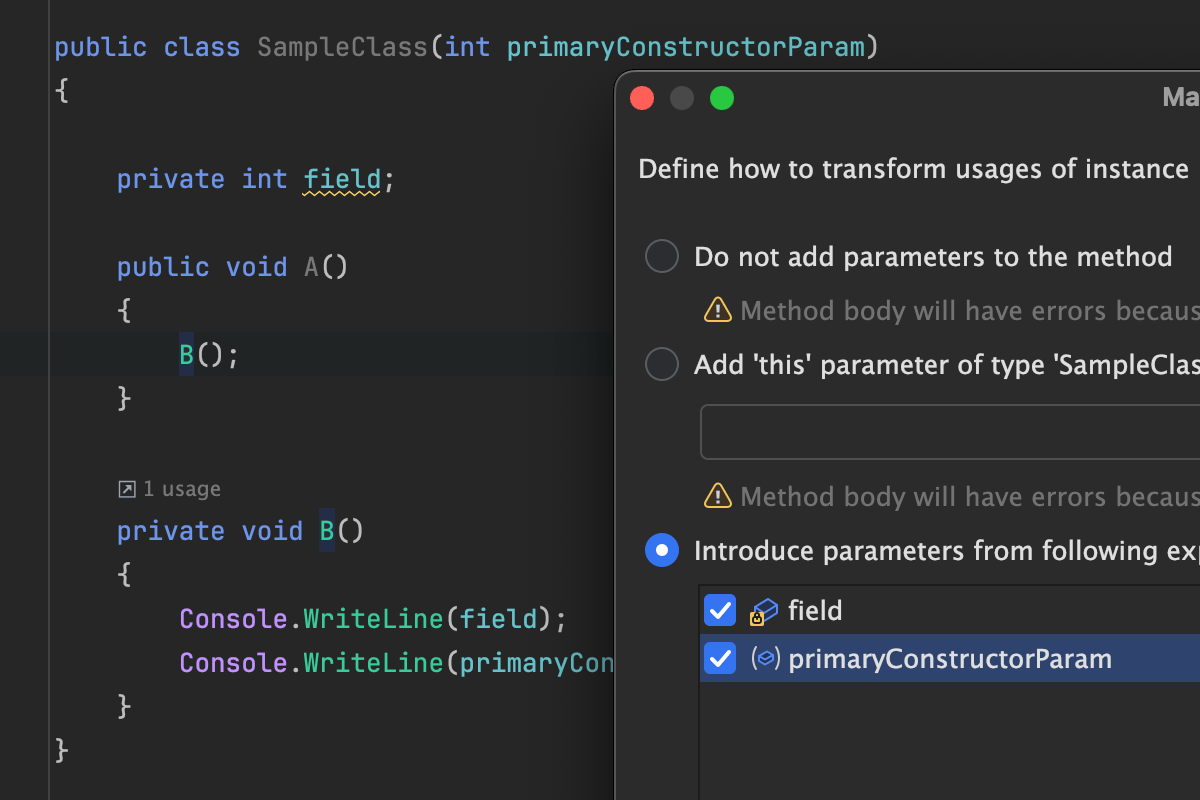
Task: Select 'Do not add parameters to the method'
Action: [662, 257]
